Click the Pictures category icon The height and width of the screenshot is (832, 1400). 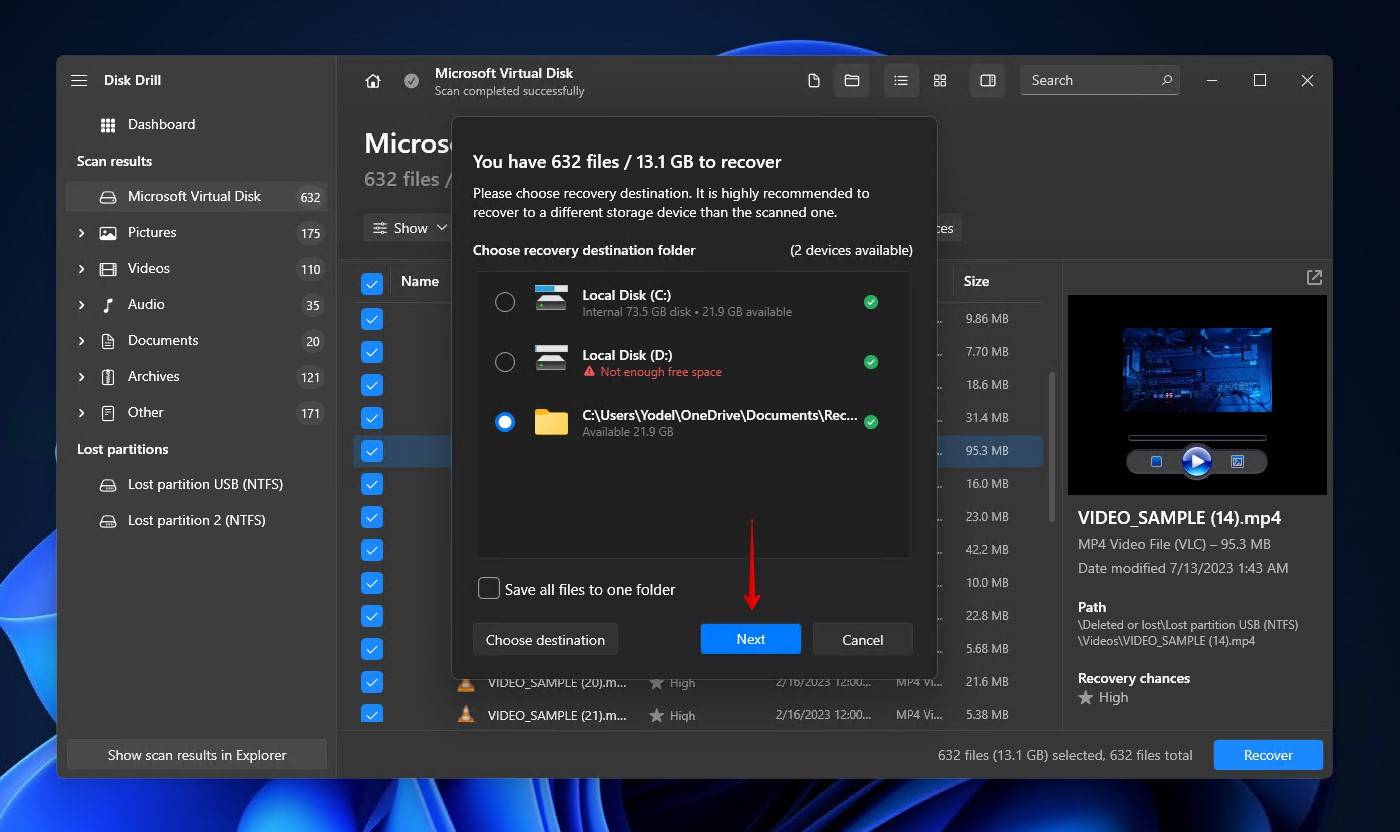(x=108, y=233)
